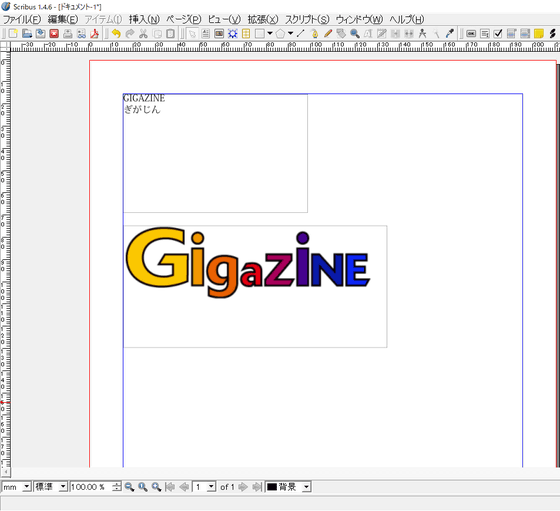Select the polygon tool
Screen dimensions: 560x511
pyautogui.click(x=280, y=34)
